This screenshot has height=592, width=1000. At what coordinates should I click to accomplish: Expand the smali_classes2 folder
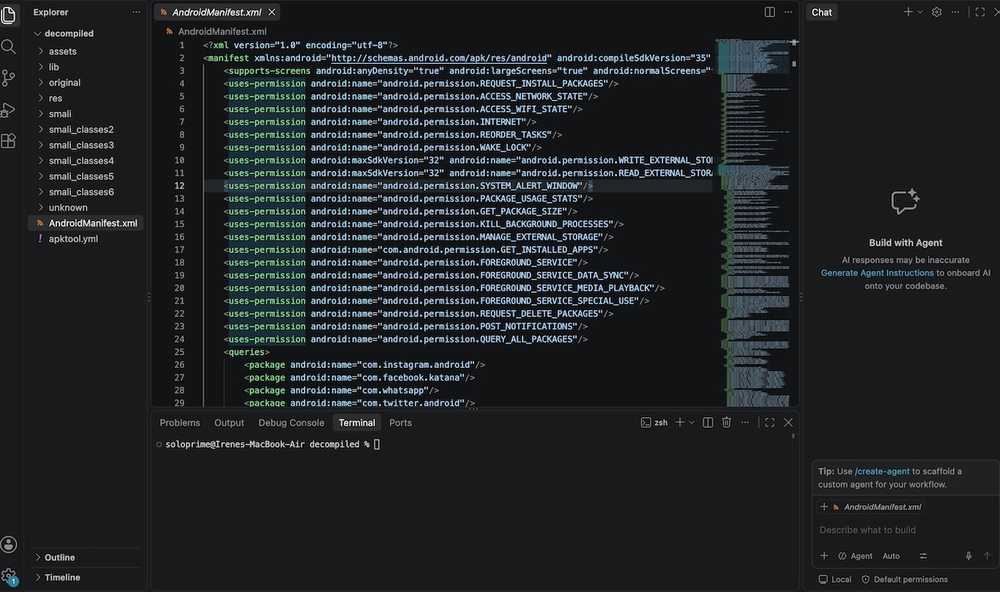pyautogui.click(x=81, y=129)
